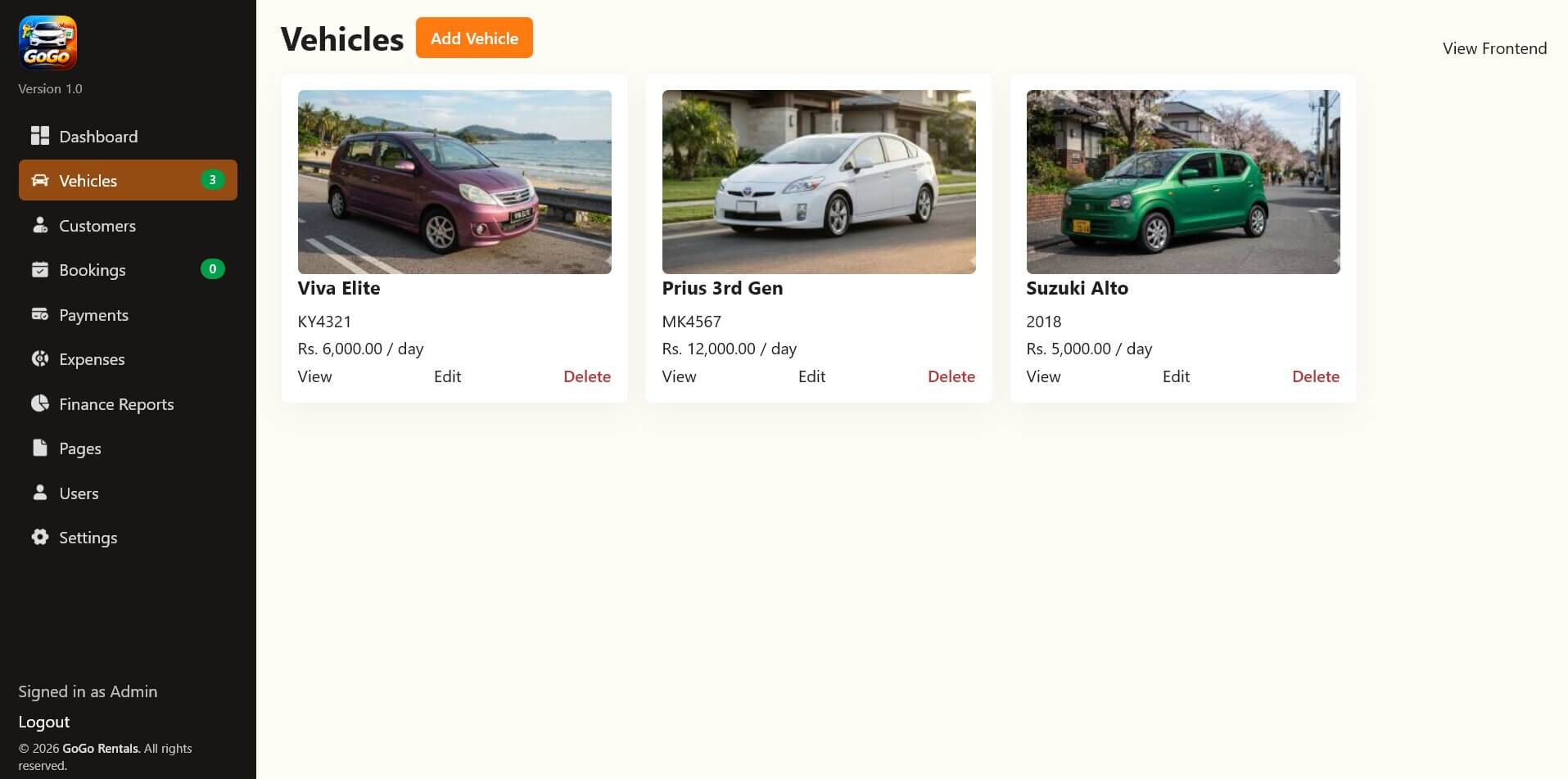Click the GoGo Rentals copyright text

coord(105,757)
